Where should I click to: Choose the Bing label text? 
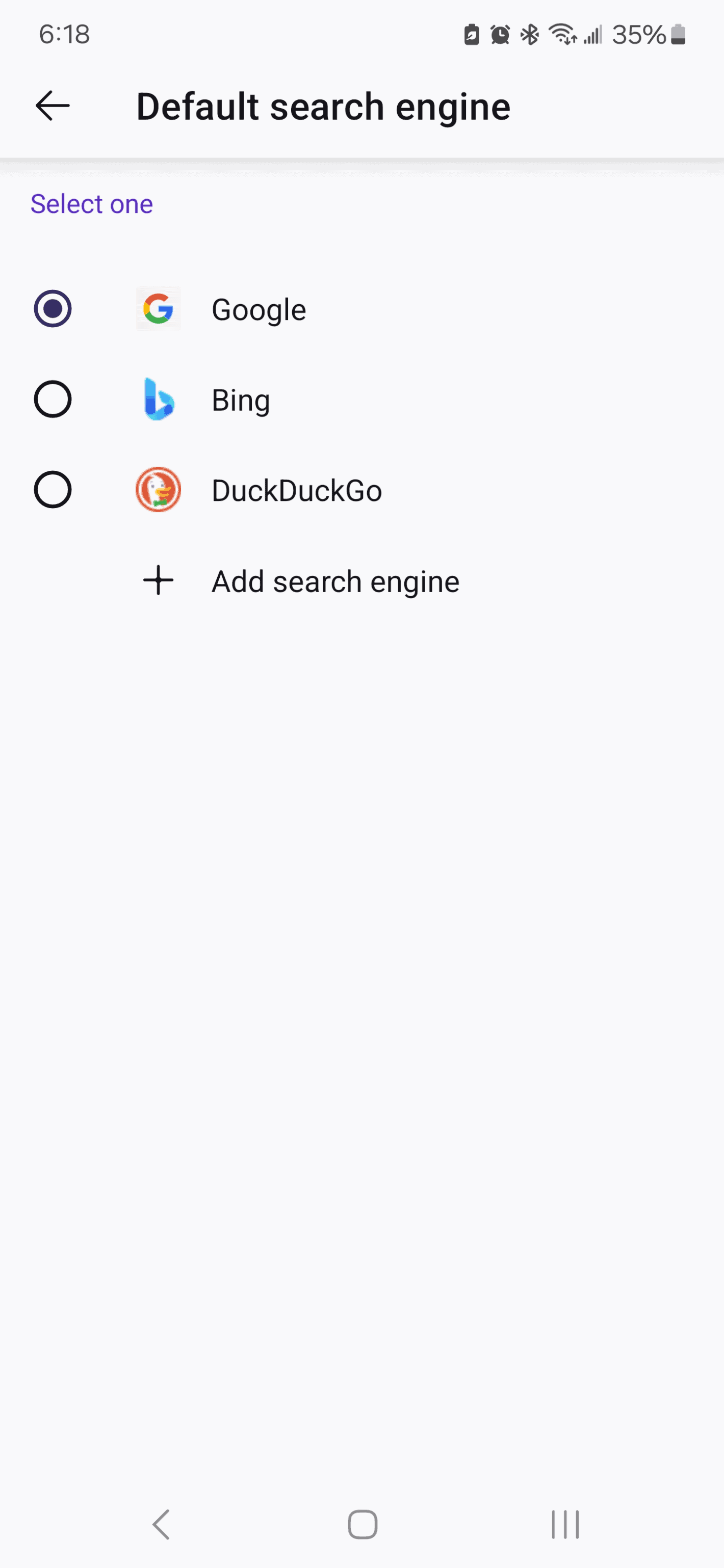coord(241,401)
